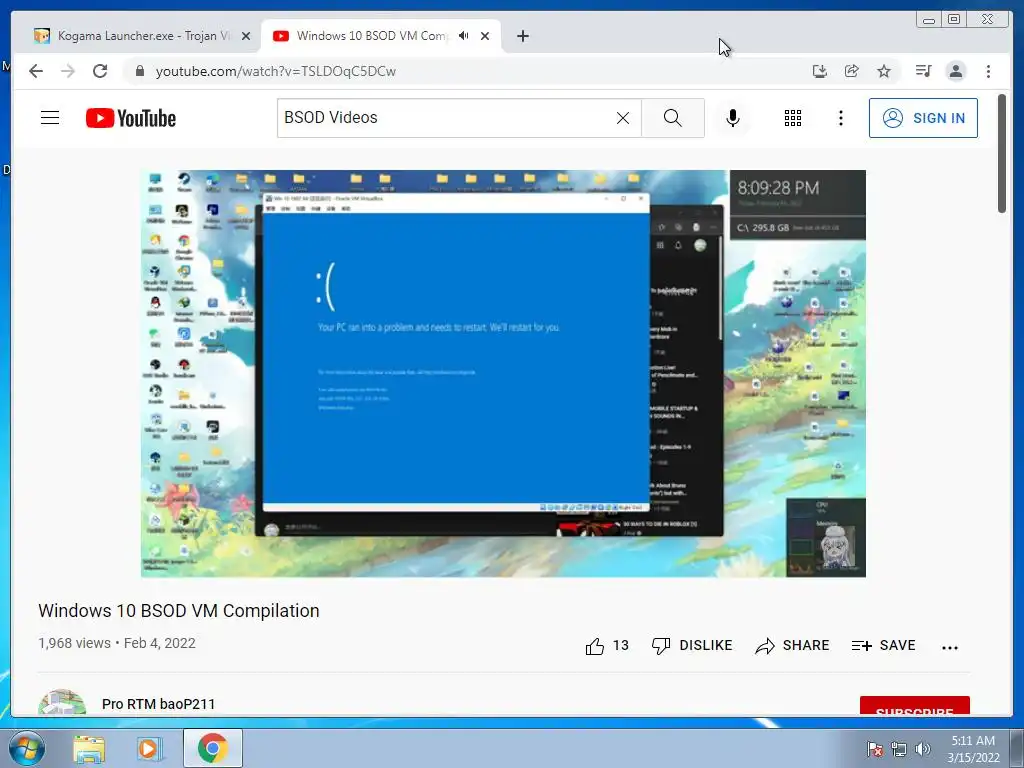
Task: Click SAVE to add to playlist
Action: pyautogui.click(x=884, y=645)
